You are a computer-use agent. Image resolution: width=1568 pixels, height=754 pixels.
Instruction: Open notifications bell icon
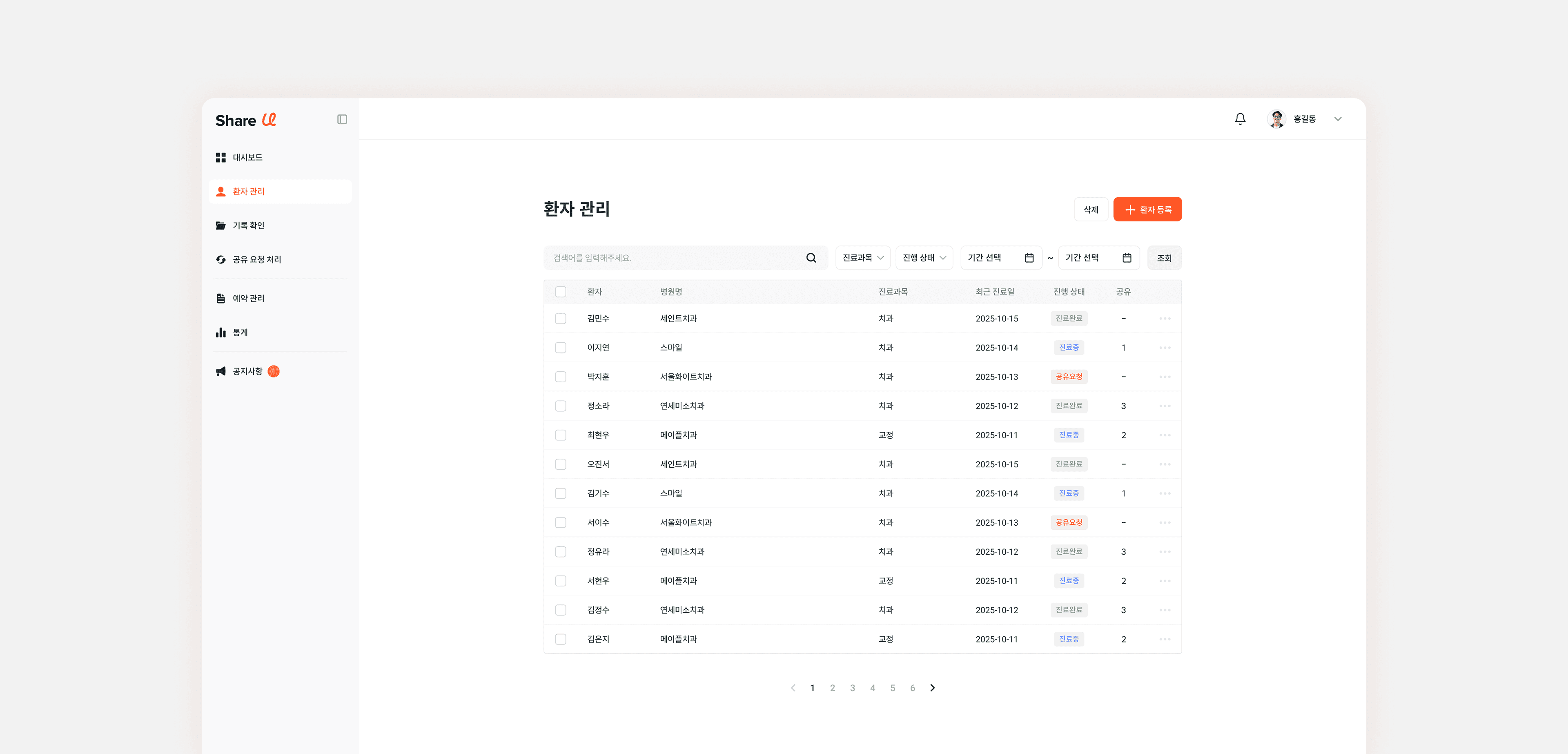click(1240, 119)
